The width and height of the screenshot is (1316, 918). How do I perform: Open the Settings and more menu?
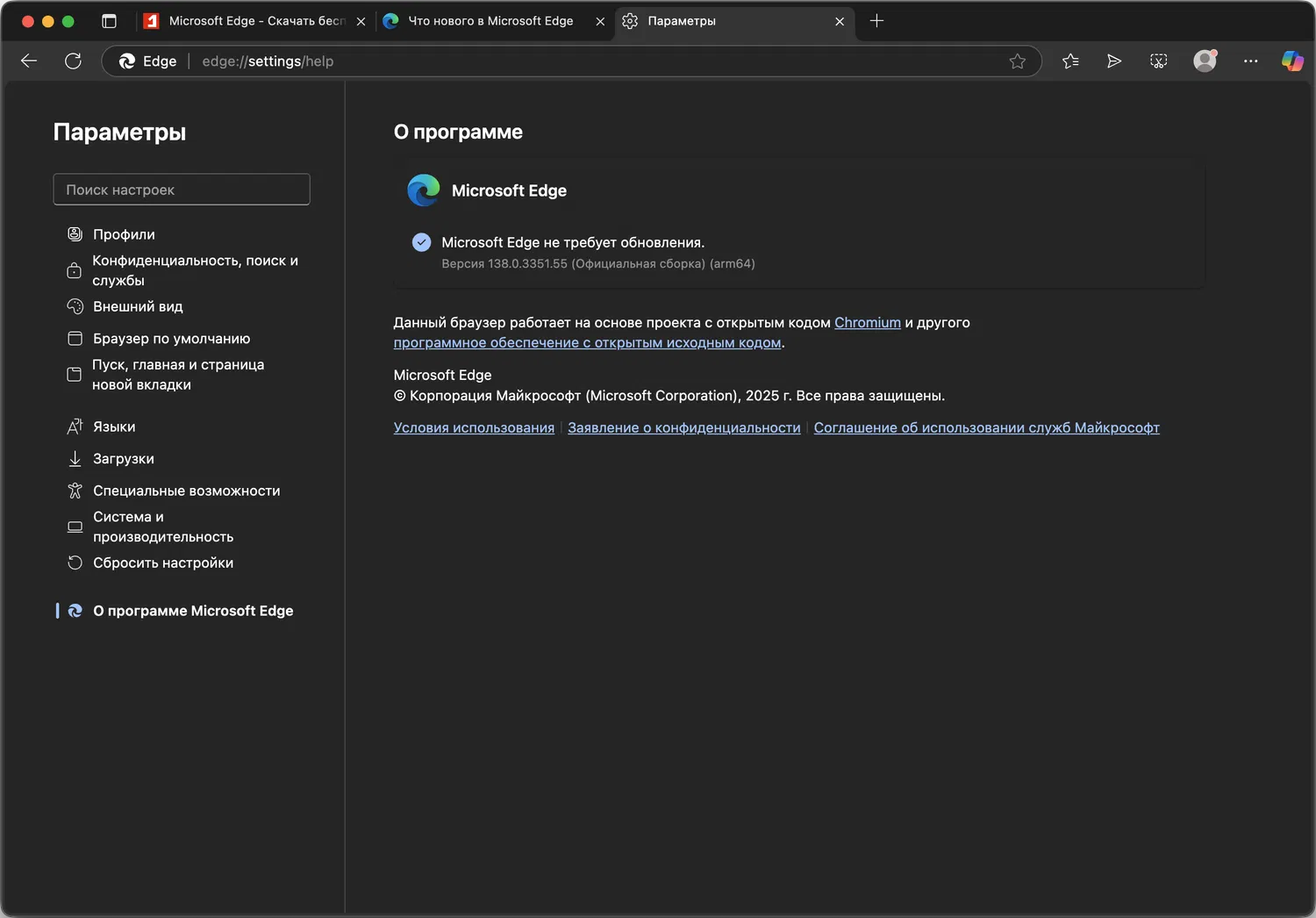click(x=1250, y=61)
